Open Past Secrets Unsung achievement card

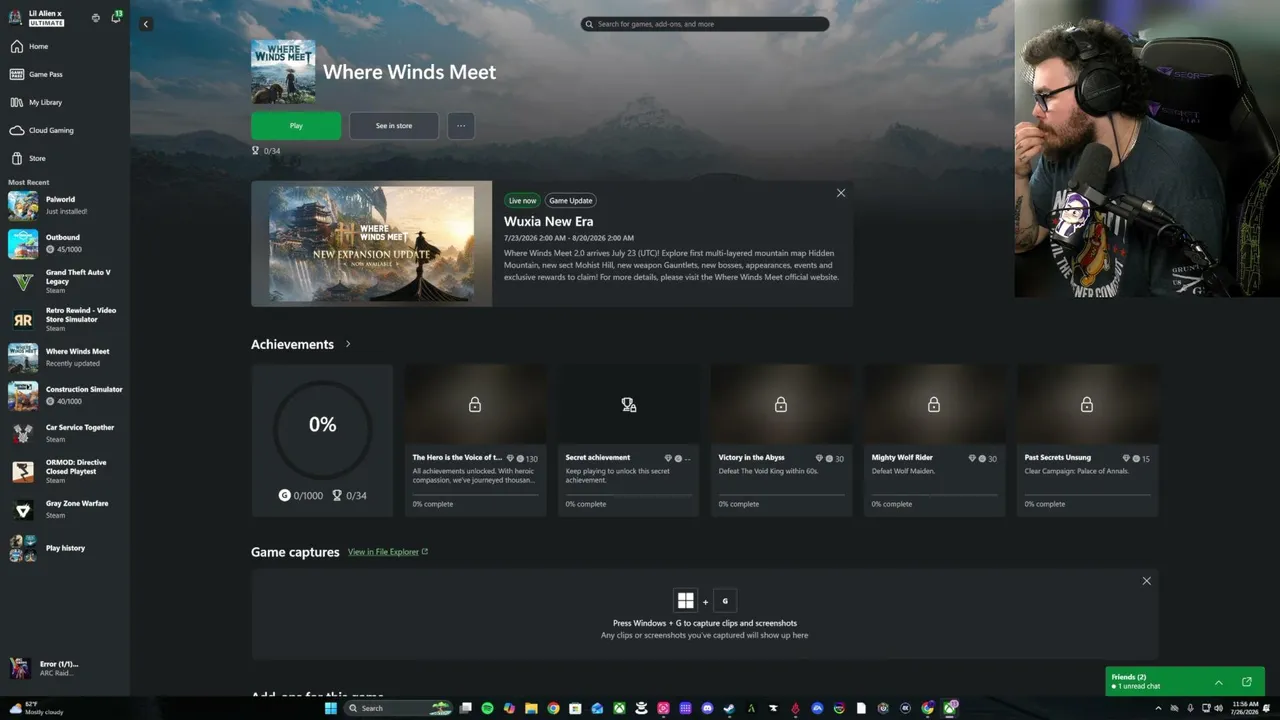tap(1087, 440)
